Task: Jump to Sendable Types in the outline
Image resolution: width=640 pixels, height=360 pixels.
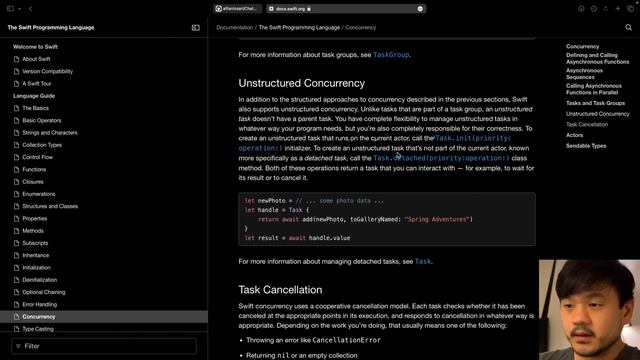Action: coord(586,146)
